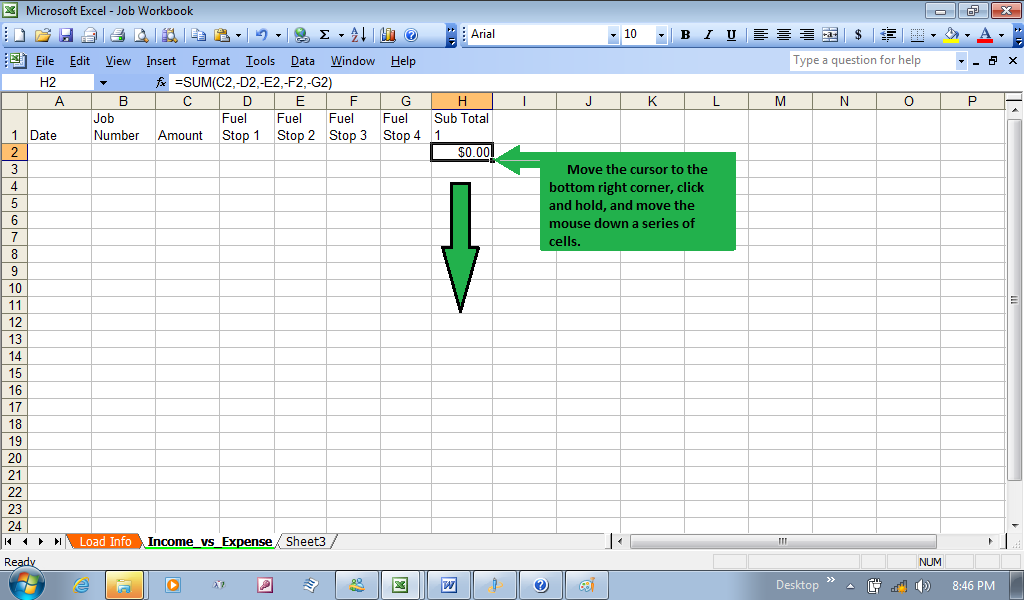Select the Sheet3 tab
This screenshot has height=600, width=1024.
click(x=305, y=541)
